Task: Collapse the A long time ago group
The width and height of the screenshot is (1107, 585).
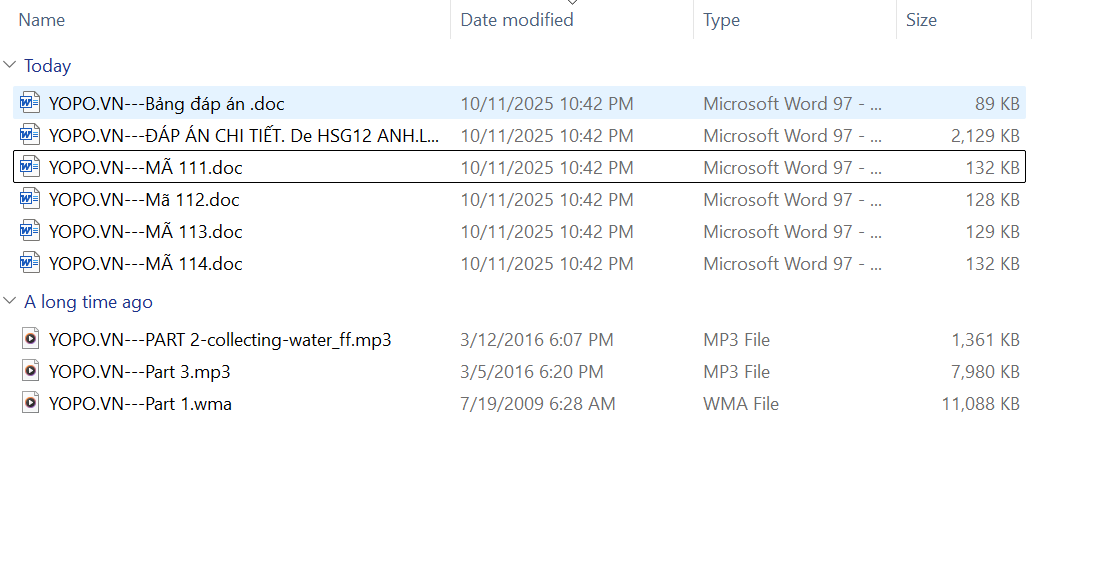Action: coord(10,301)
